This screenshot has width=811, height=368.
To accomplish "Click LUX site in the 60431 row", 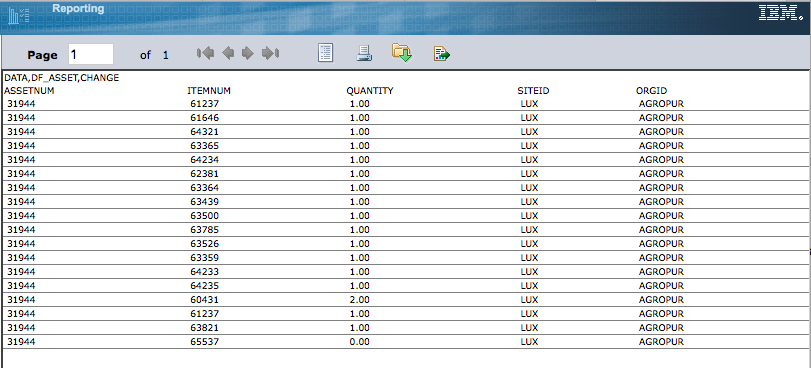I will [x=529, y=299].
